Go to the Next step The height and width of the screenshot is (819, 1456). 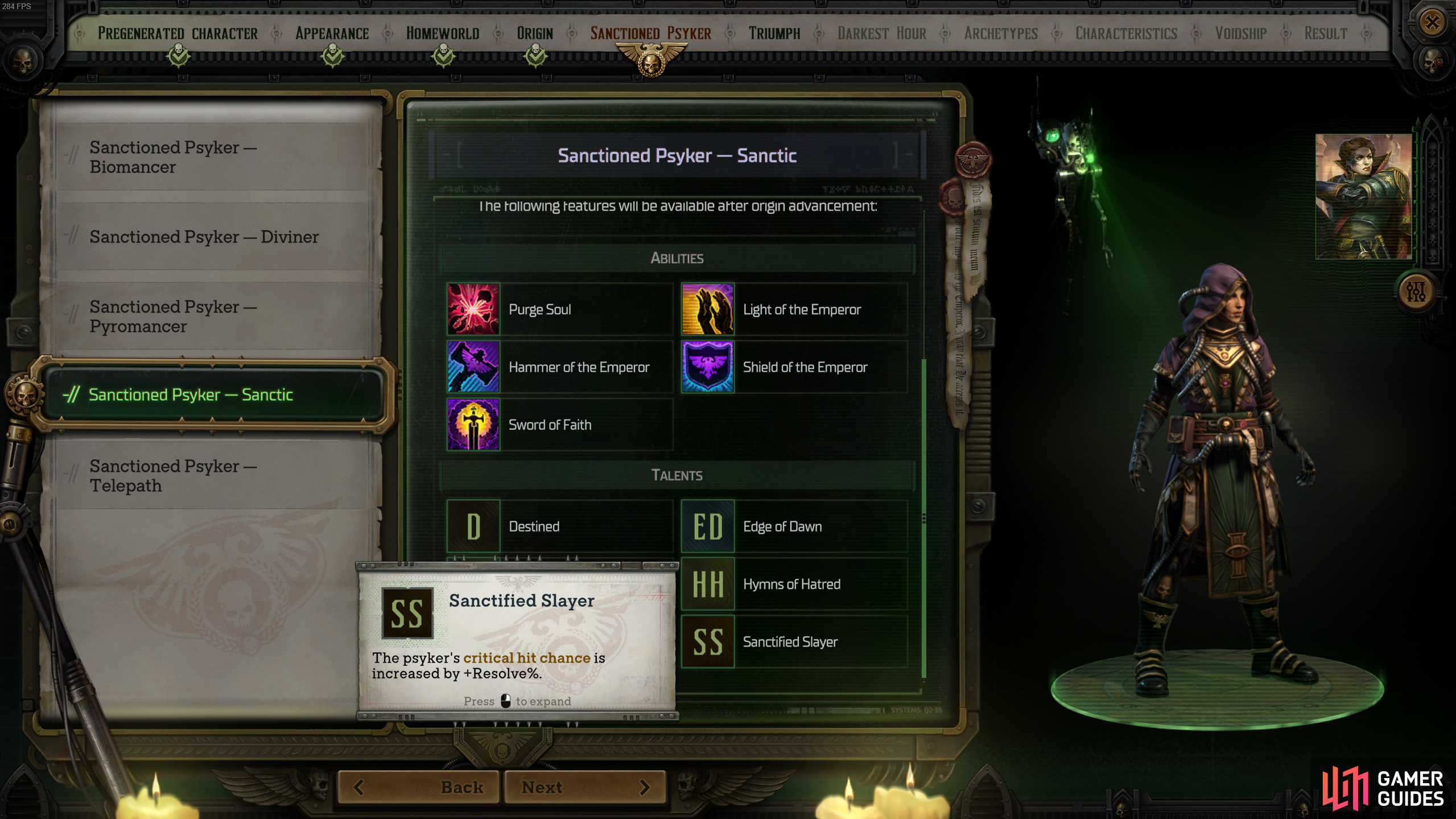tap(585, 787)
